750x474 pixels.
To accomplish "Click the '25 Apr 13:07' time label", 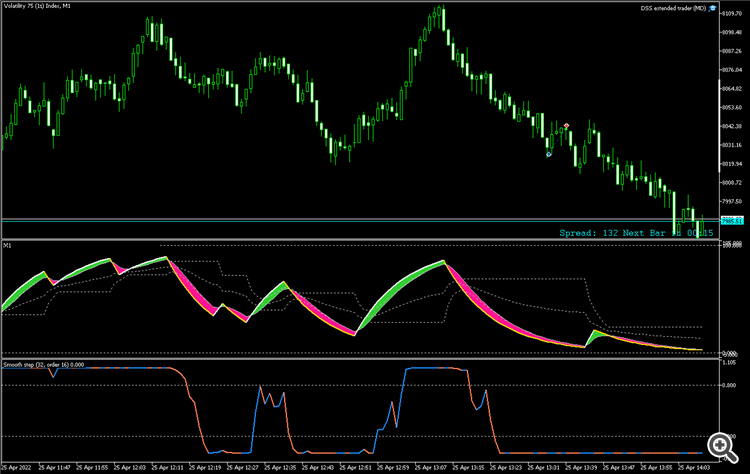I will [x=430, y=467].
